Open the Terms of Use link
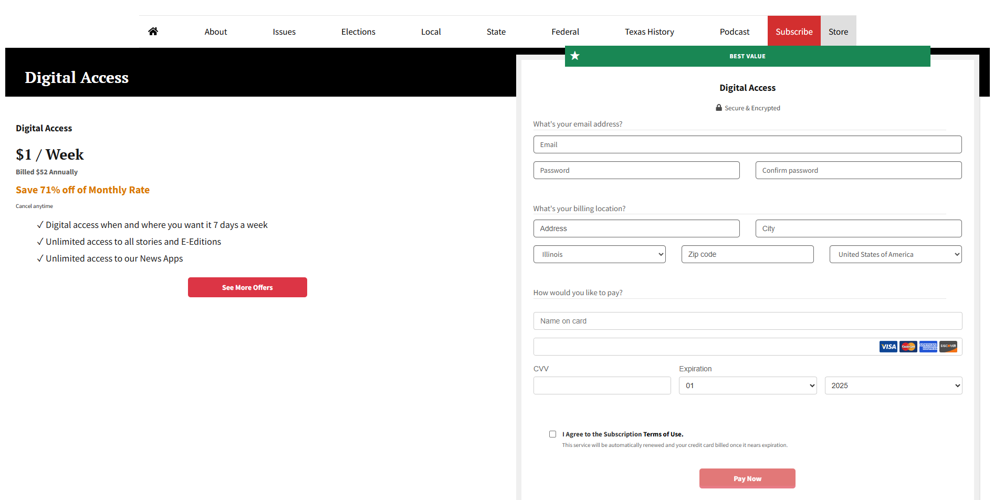 click(x=662, y=434)
